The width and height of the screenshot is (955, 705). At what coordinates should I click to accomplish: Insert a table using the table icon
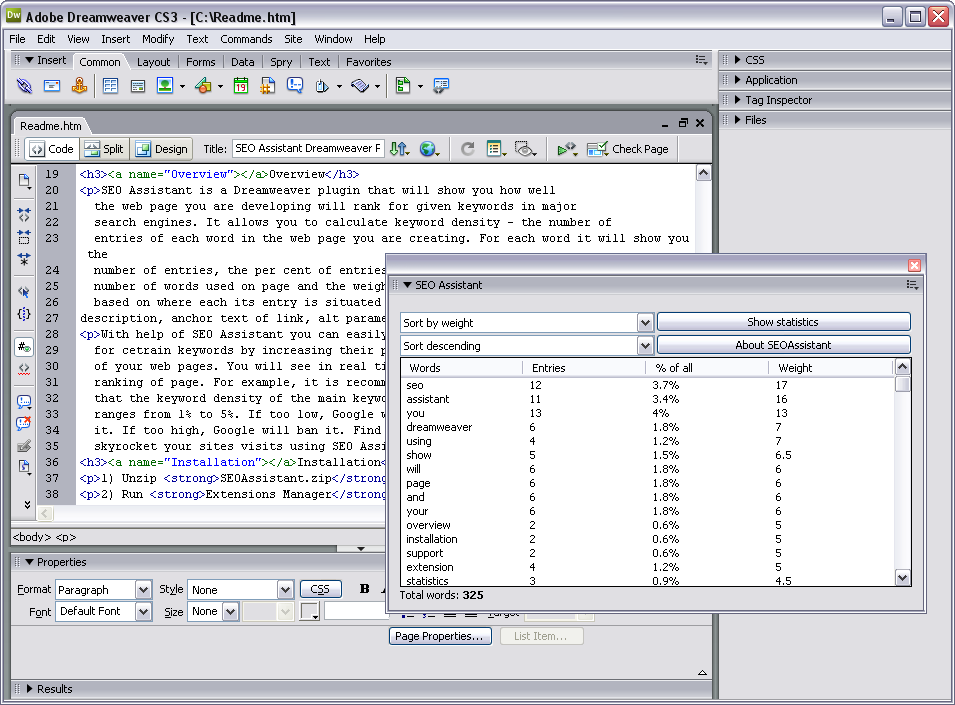click(x=110, y=87)
